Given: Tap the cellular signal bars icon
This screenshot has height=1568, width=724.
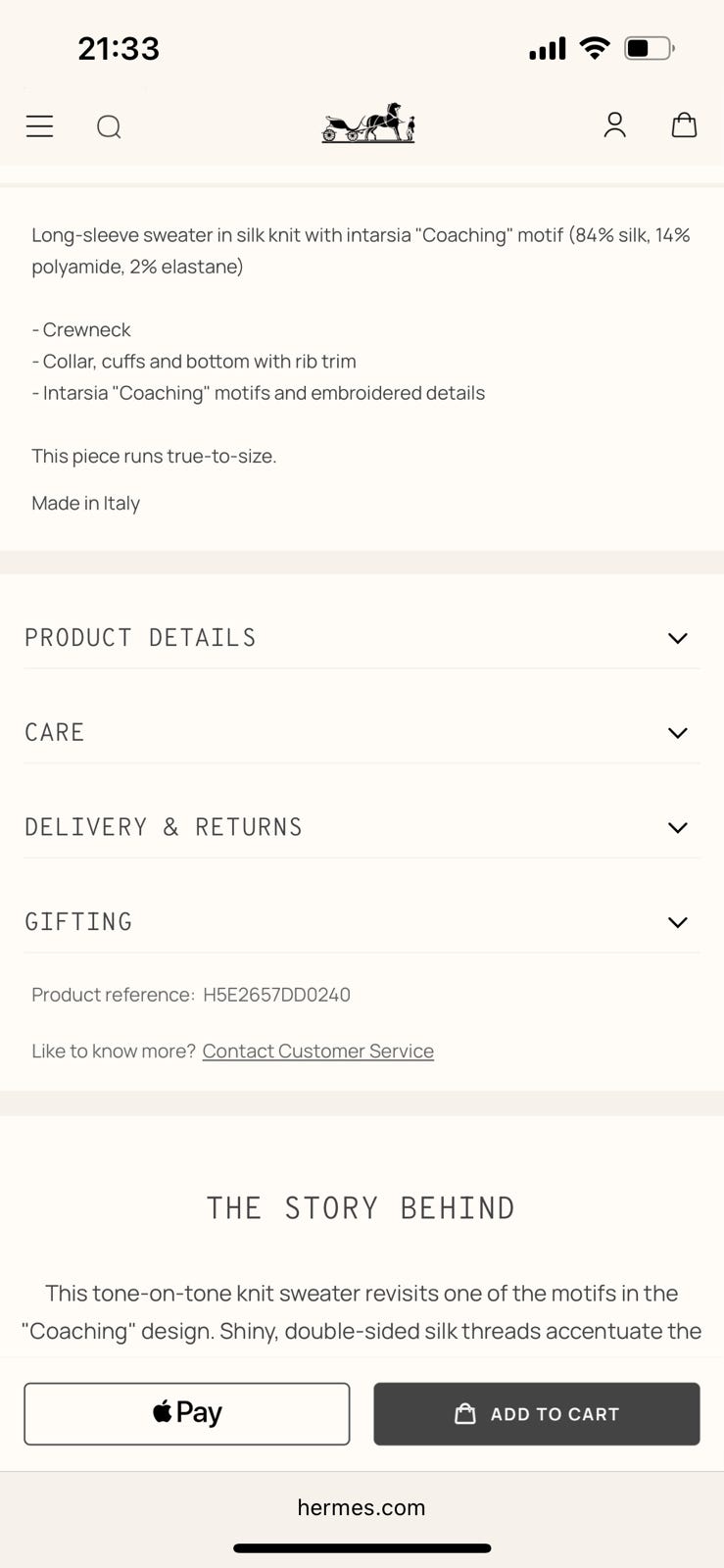Looking at the screenshot, I should (547, 49).
